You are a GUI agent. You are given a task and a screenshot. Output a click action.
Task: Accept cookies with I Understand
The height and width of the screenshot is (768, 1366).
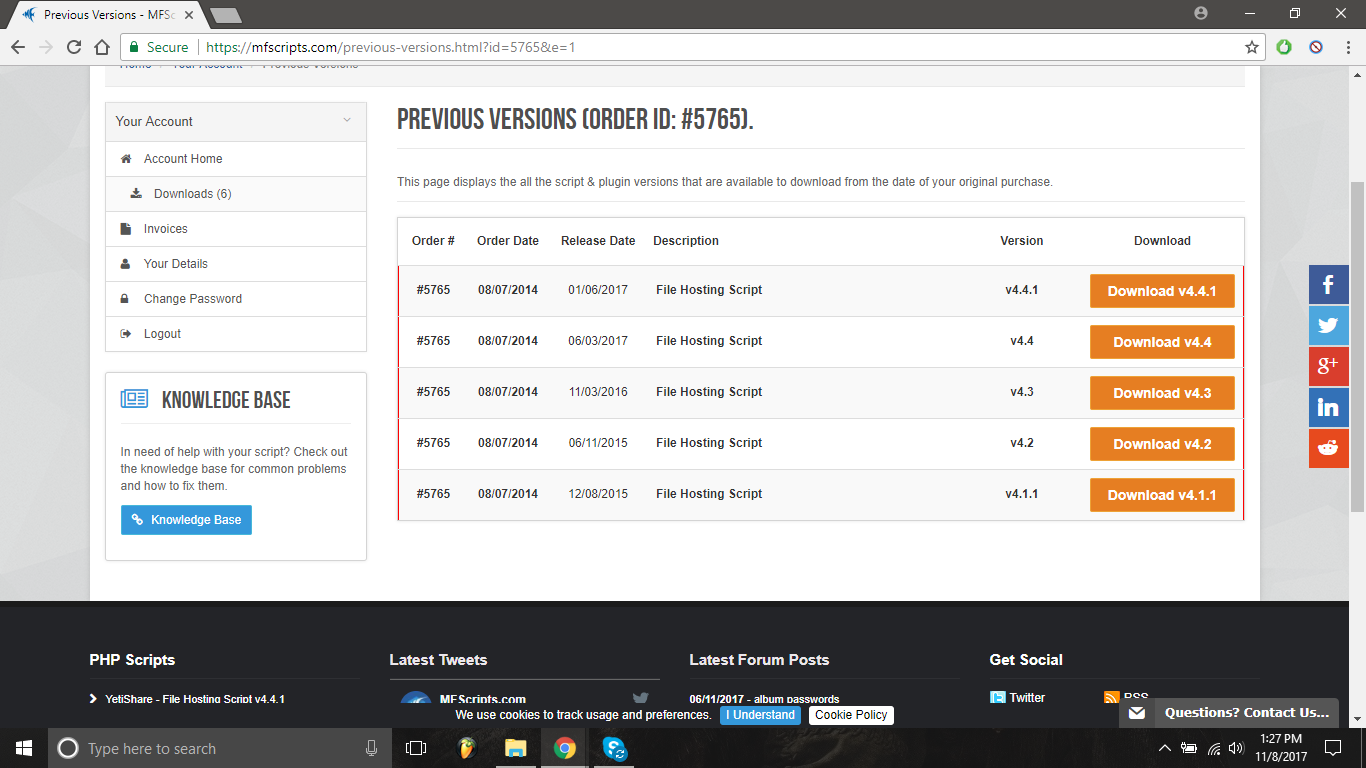[x=760, y=715]
